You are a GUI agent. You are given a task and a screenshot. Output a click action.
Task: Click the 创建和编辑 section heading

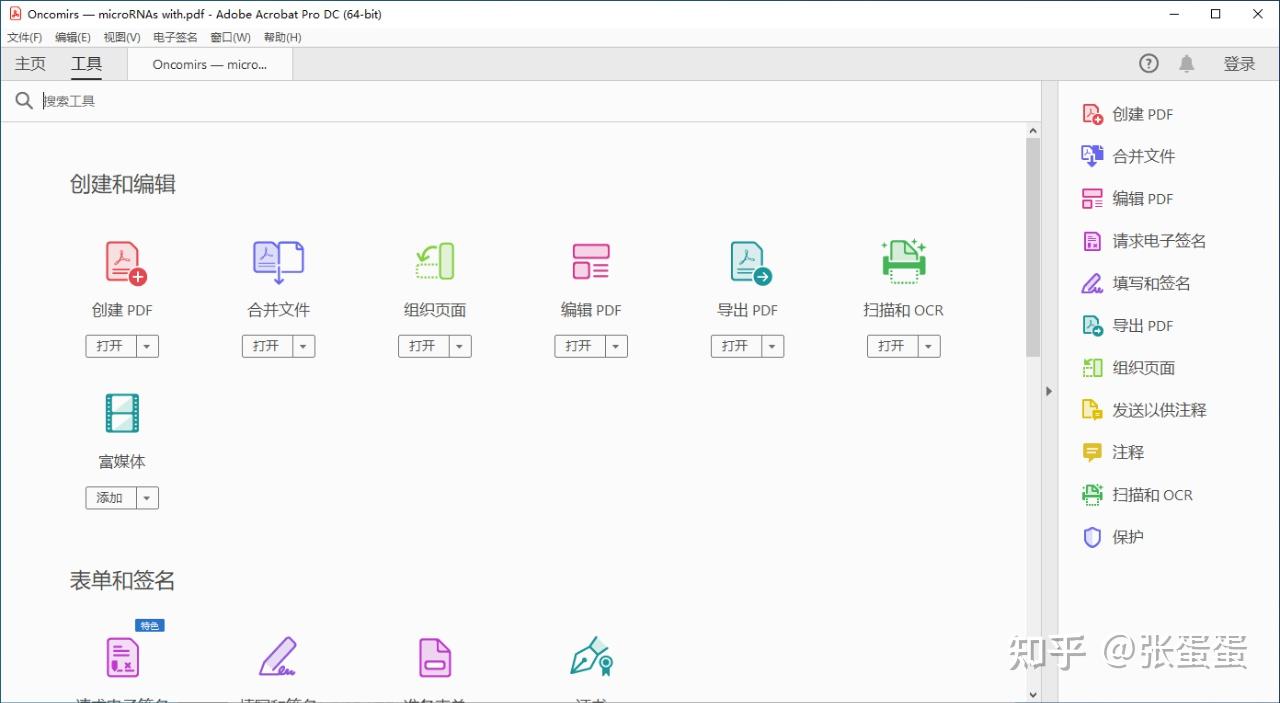pos(123,184)
